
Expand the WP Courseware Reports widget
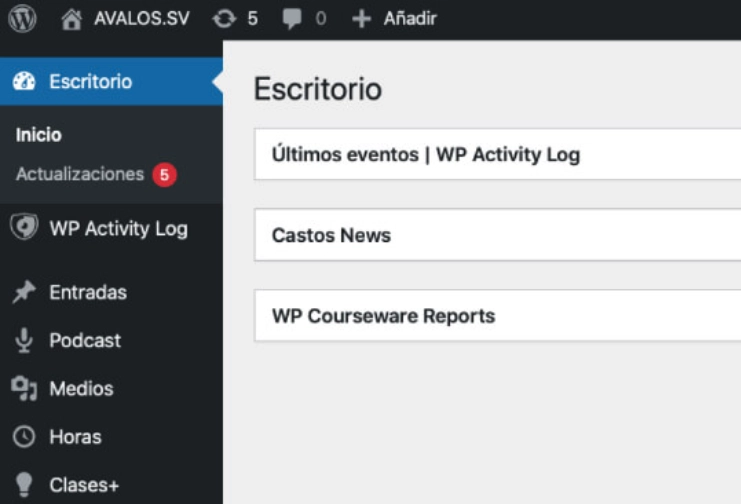497,315
